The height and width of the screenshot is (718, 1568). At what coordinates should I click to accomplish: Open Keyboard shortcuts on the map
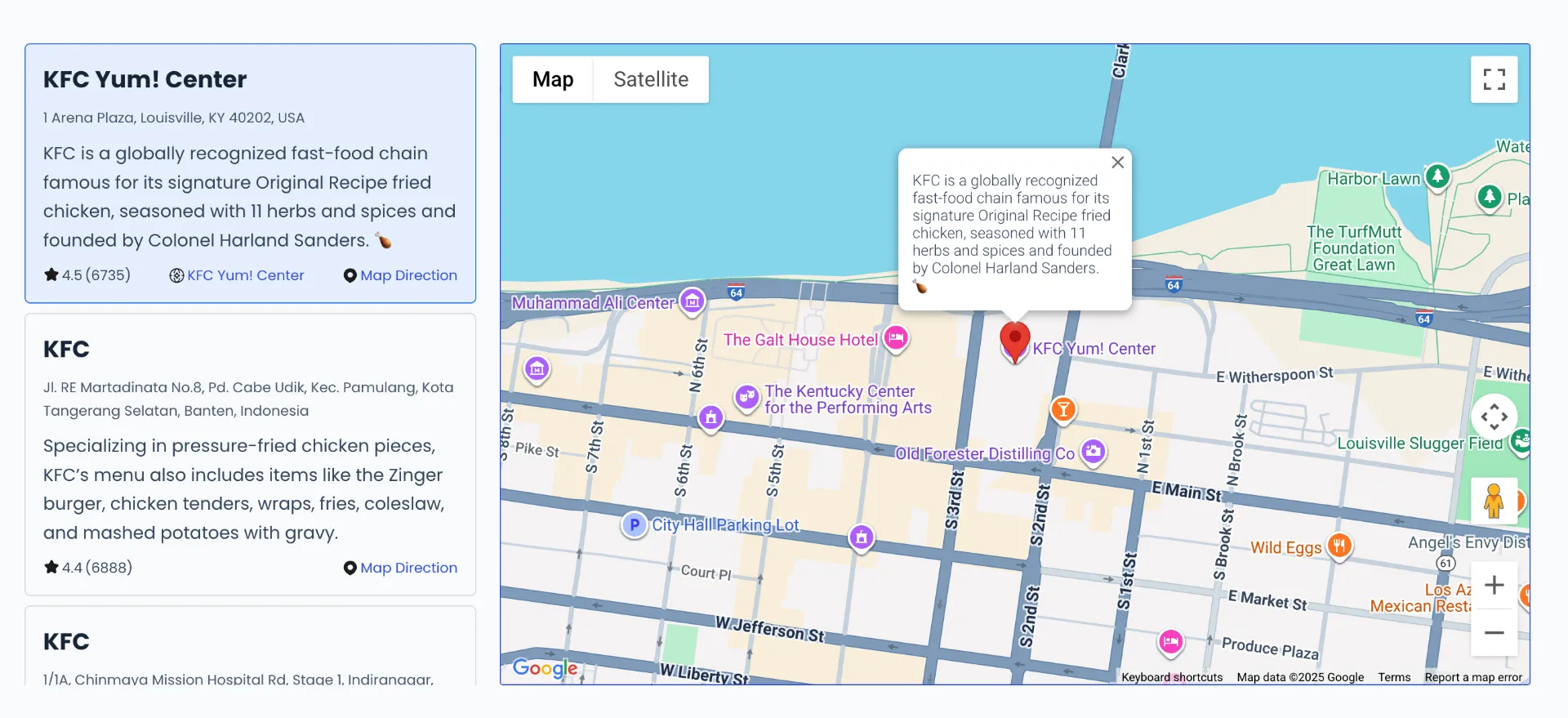coord(1172,677)
